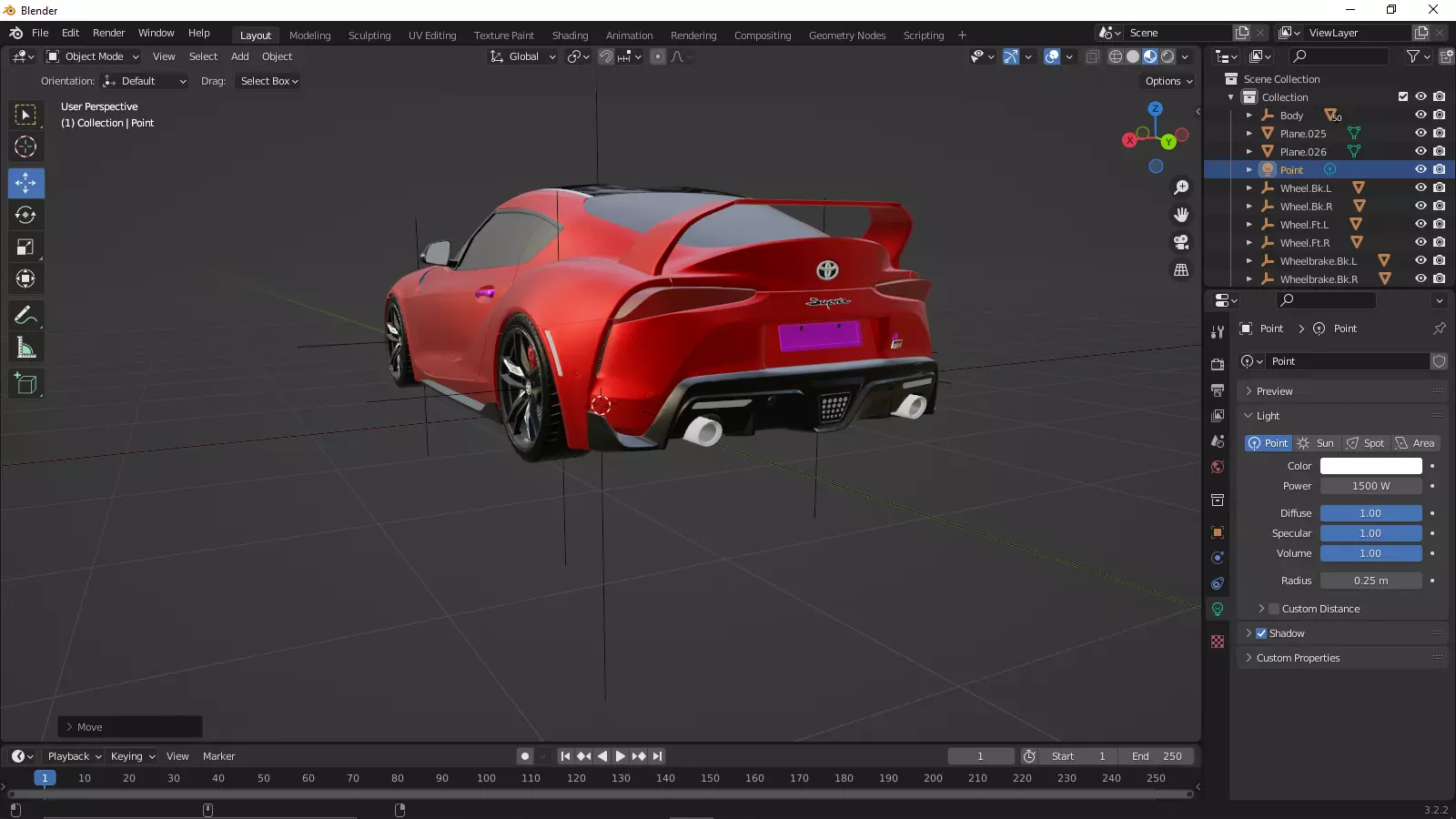Select the Measure tool
The width and height of the screenshot is (1456, 819).
(x=25, y=348)
